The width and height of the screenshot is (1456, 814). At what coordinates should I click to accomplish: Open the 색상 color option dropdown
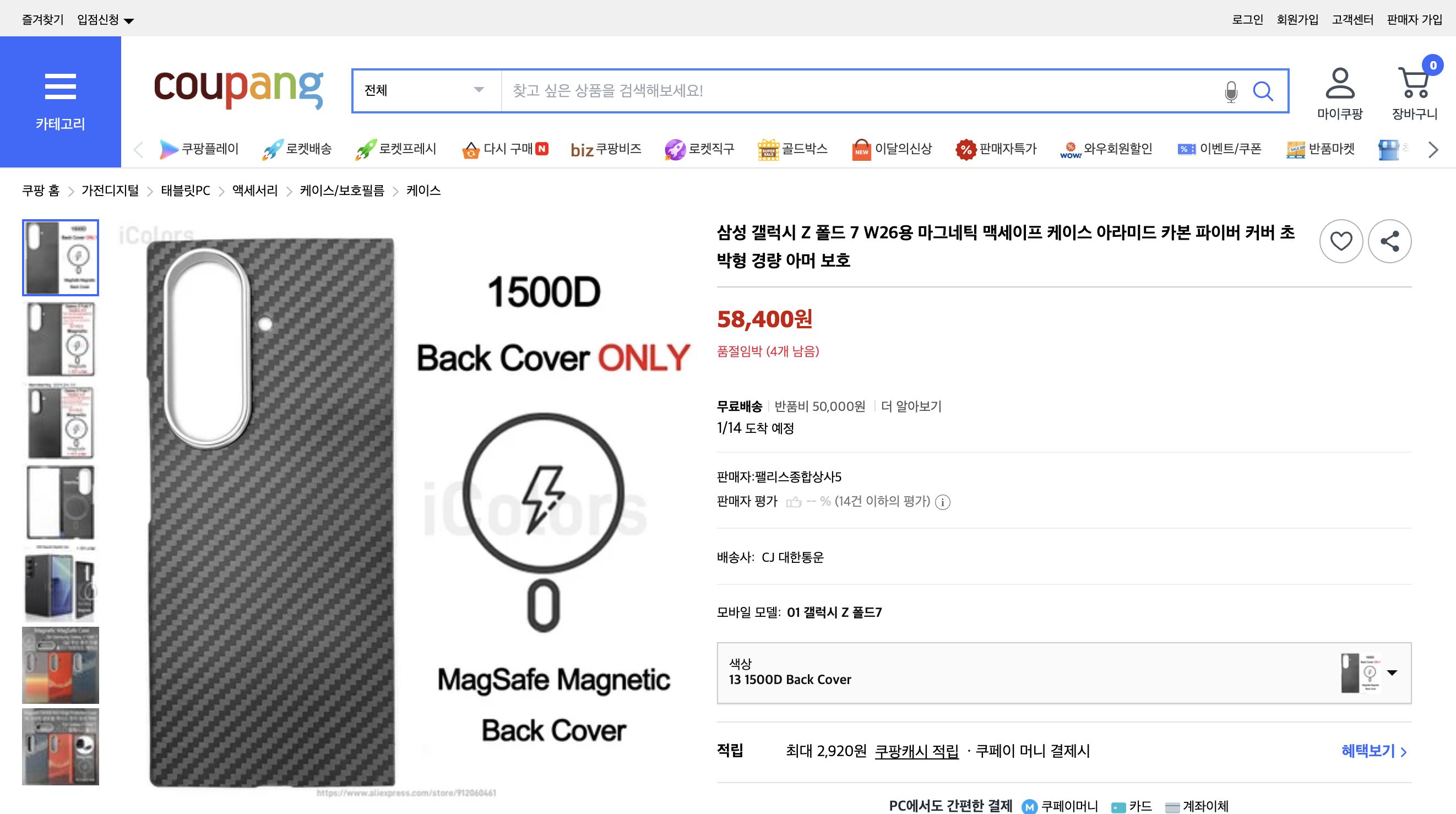click(x=1064, y=672)
